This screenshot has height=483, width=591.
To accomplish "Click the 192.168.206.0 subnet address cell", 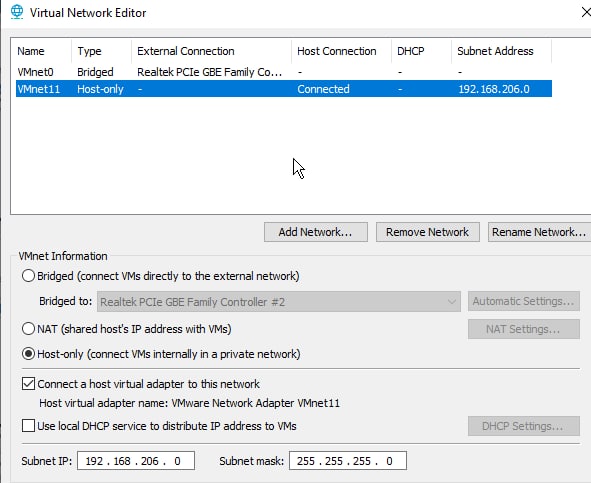I will (x=494, y=89).
